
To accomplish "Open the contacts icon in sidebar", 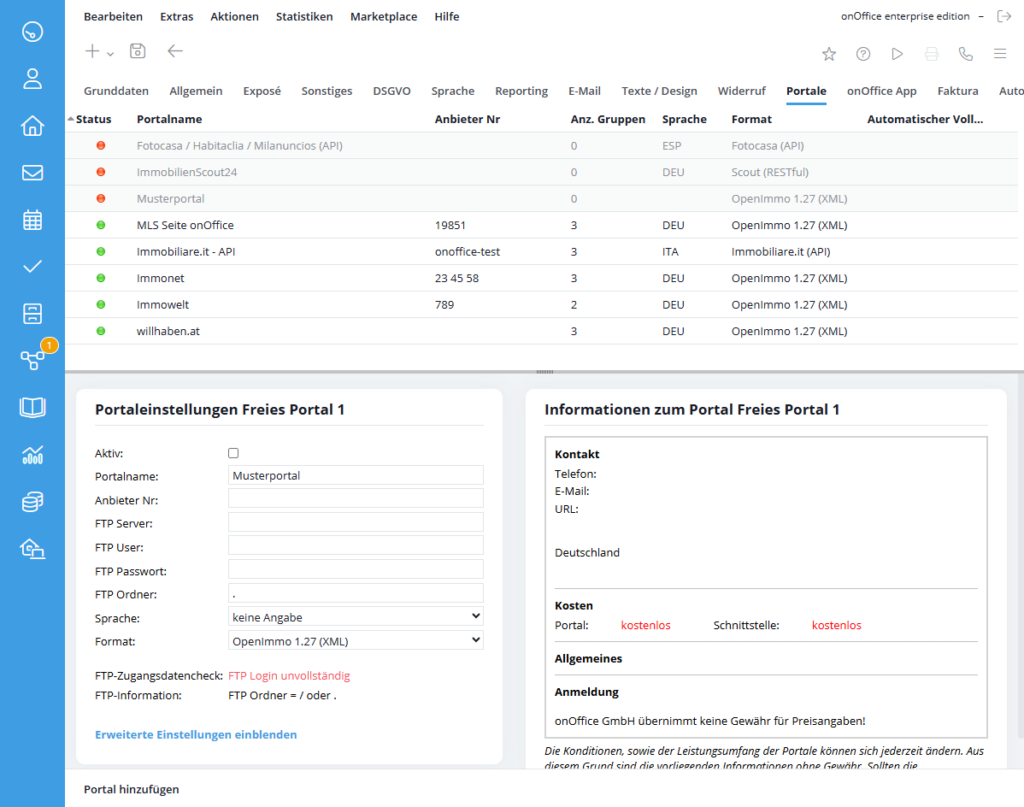I will [32, 78].
